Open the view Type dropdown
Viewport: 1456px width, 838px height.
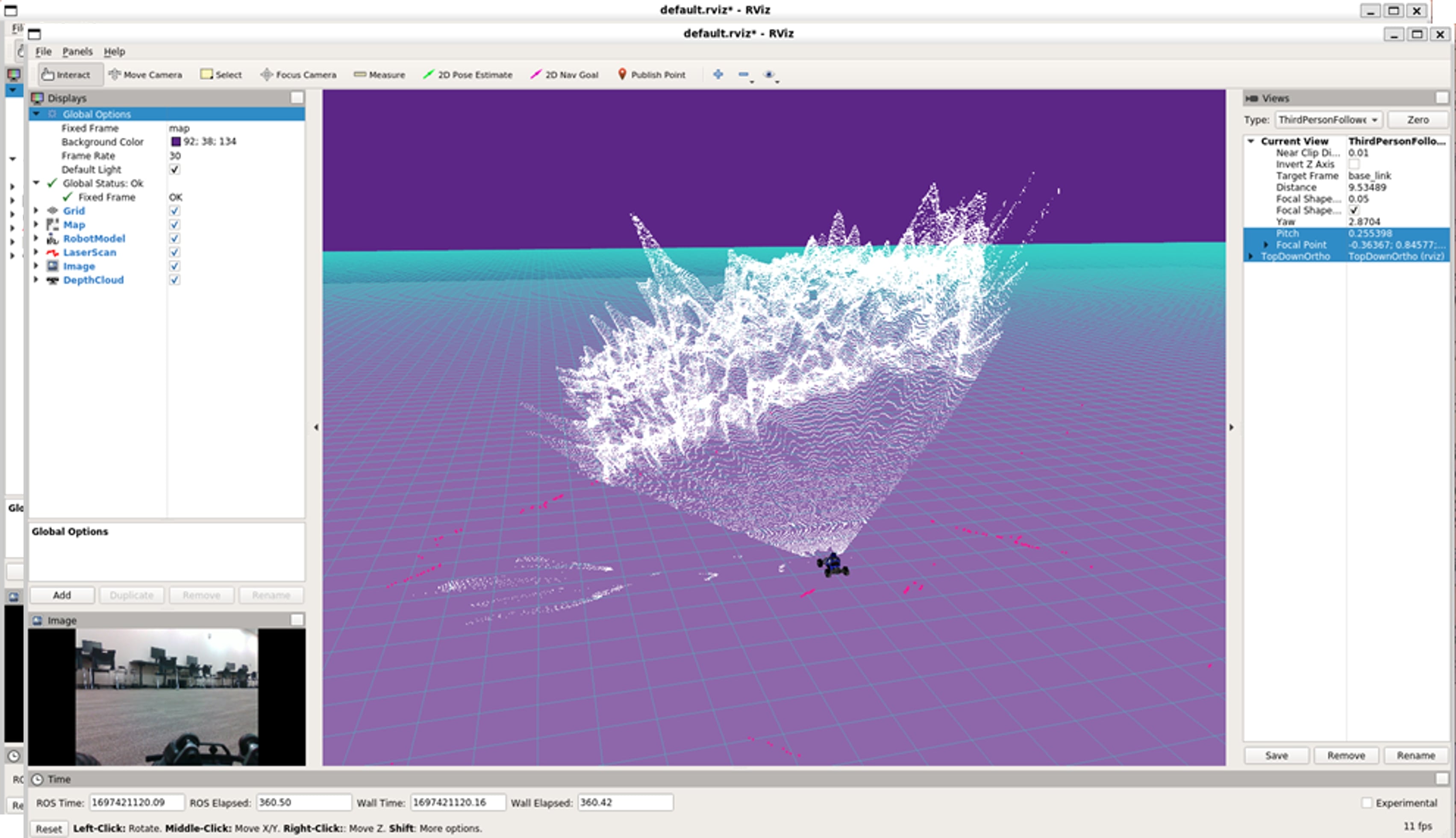pyautogui.click(x=1327, y=120)
